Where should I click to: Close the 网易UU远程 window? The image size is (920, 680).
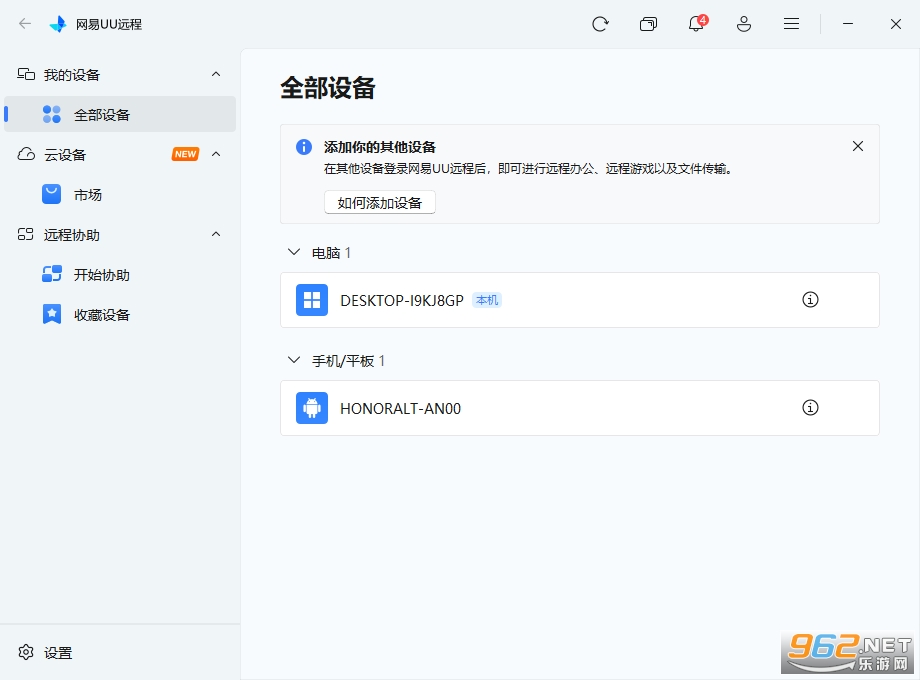pyautogui.click(x=895, y=24)
